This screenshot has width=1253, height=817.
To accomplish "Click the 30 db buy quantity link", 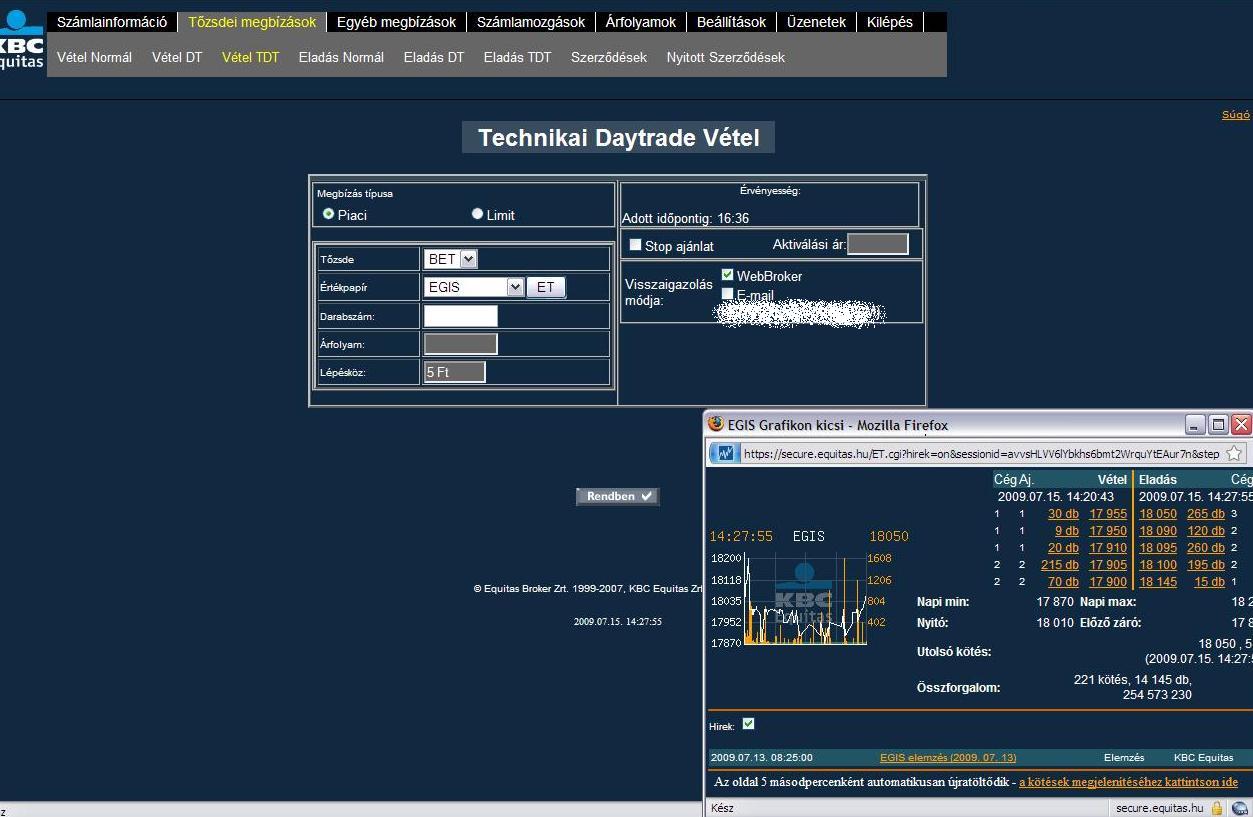I will pyautogui.click(x=1063, y=514).
